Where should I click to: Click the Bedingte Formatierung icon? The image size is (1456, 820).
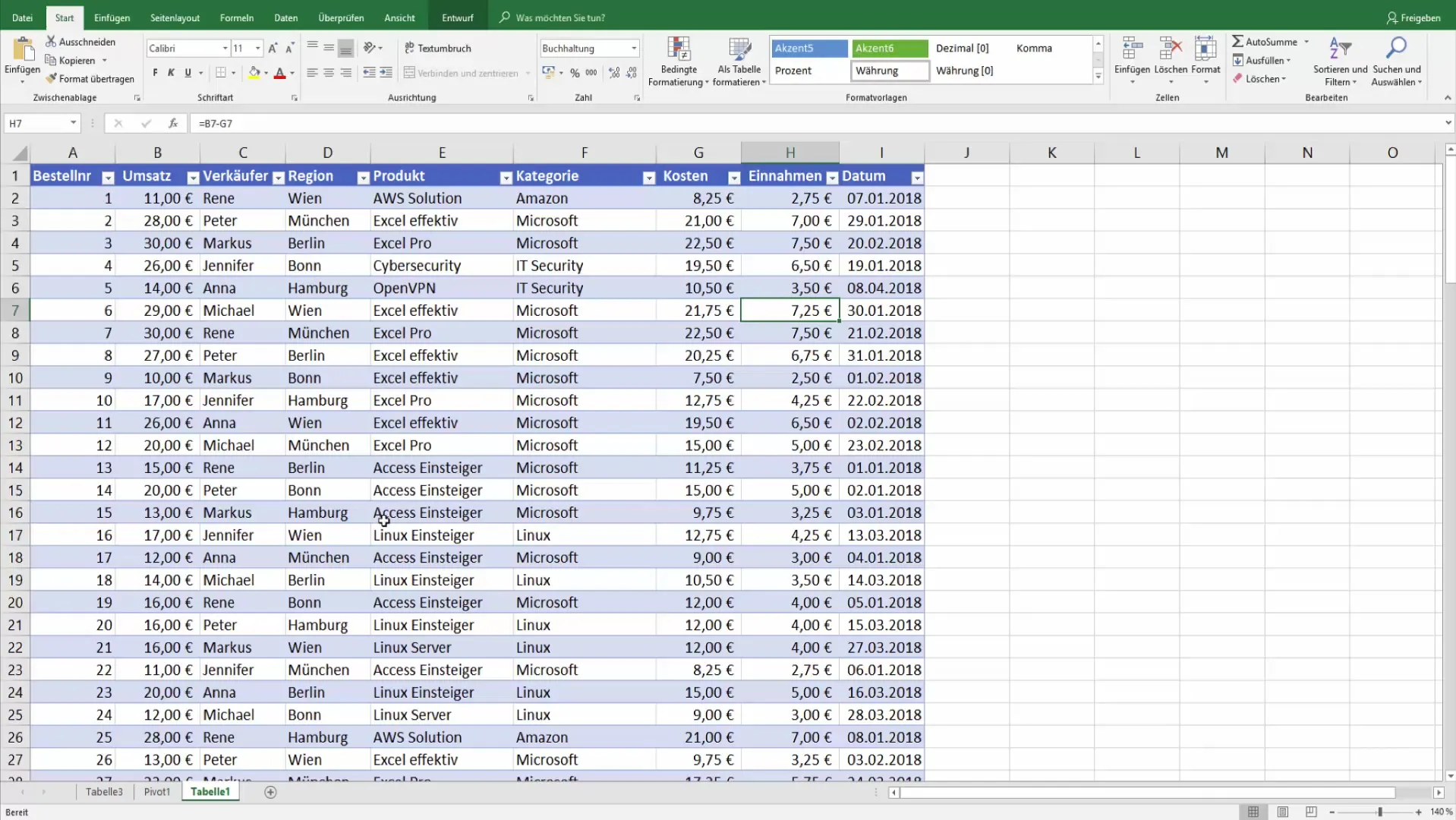coord(679,49)
